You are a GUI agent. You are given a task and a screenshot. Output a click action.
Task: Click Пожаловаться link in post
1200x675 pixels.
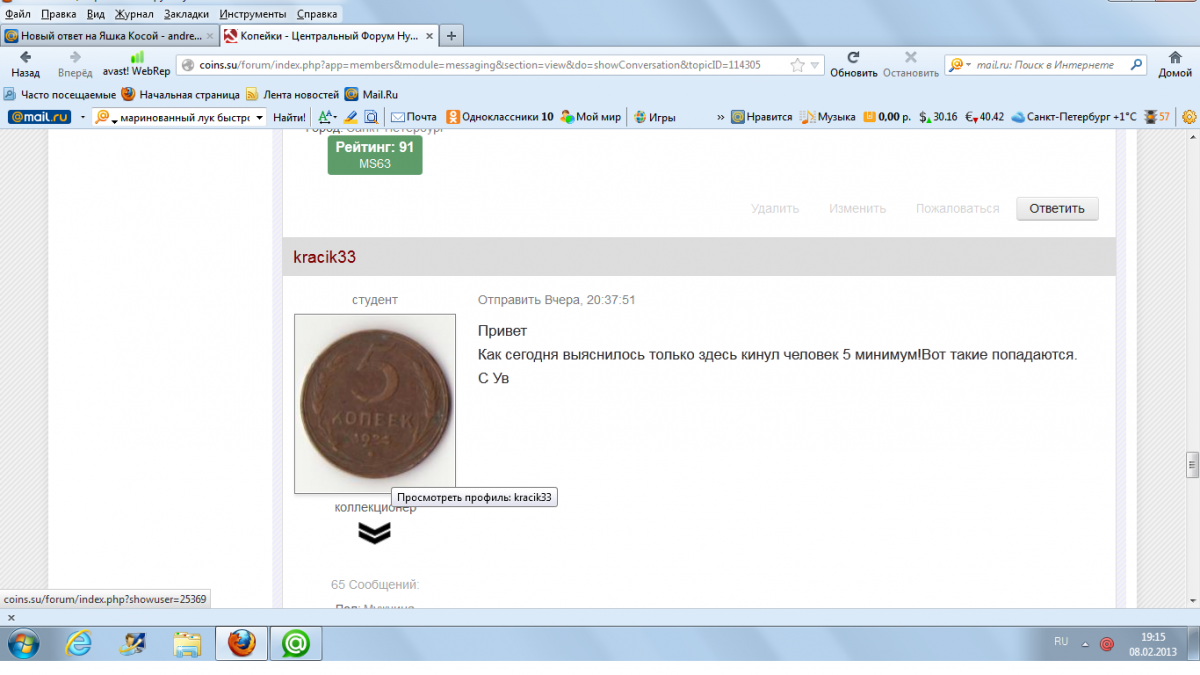pos(957,208)
